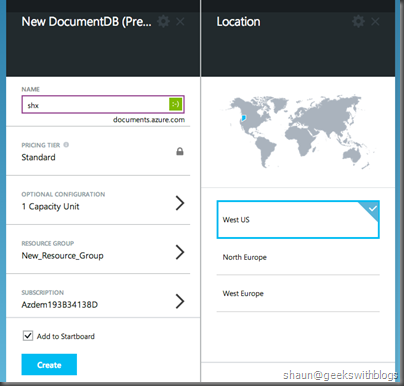
Task: Click the checkmark on West US tile
Action: (372, 209)
